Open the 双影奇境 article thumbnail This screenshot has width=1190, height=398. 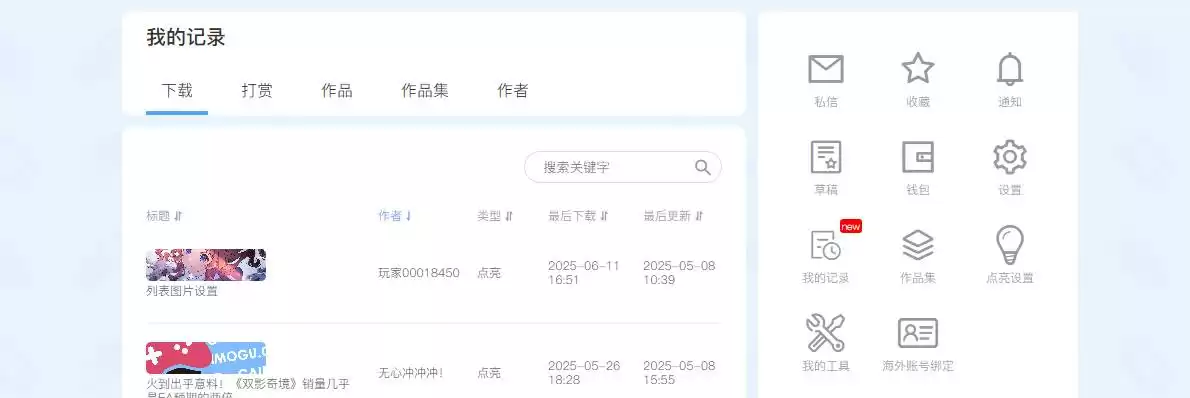[206, 358]
